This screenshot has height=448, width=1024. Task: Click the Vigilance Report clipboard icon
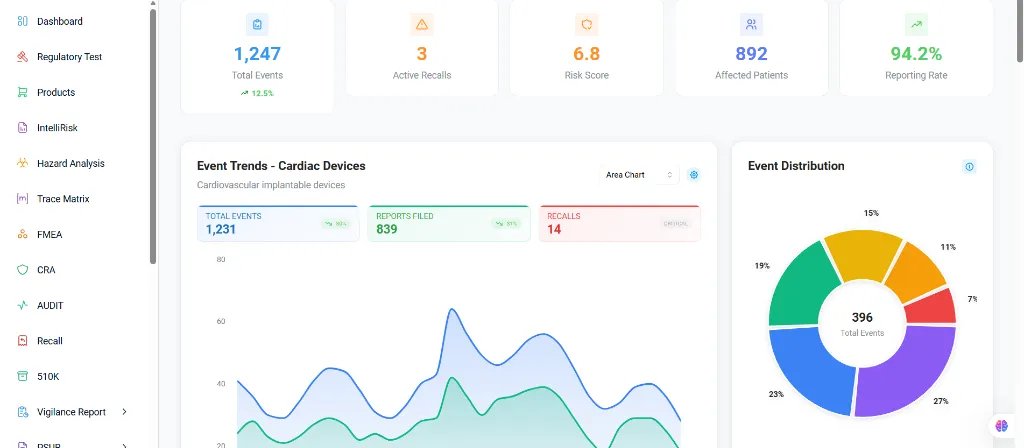(x=23, y=412)
